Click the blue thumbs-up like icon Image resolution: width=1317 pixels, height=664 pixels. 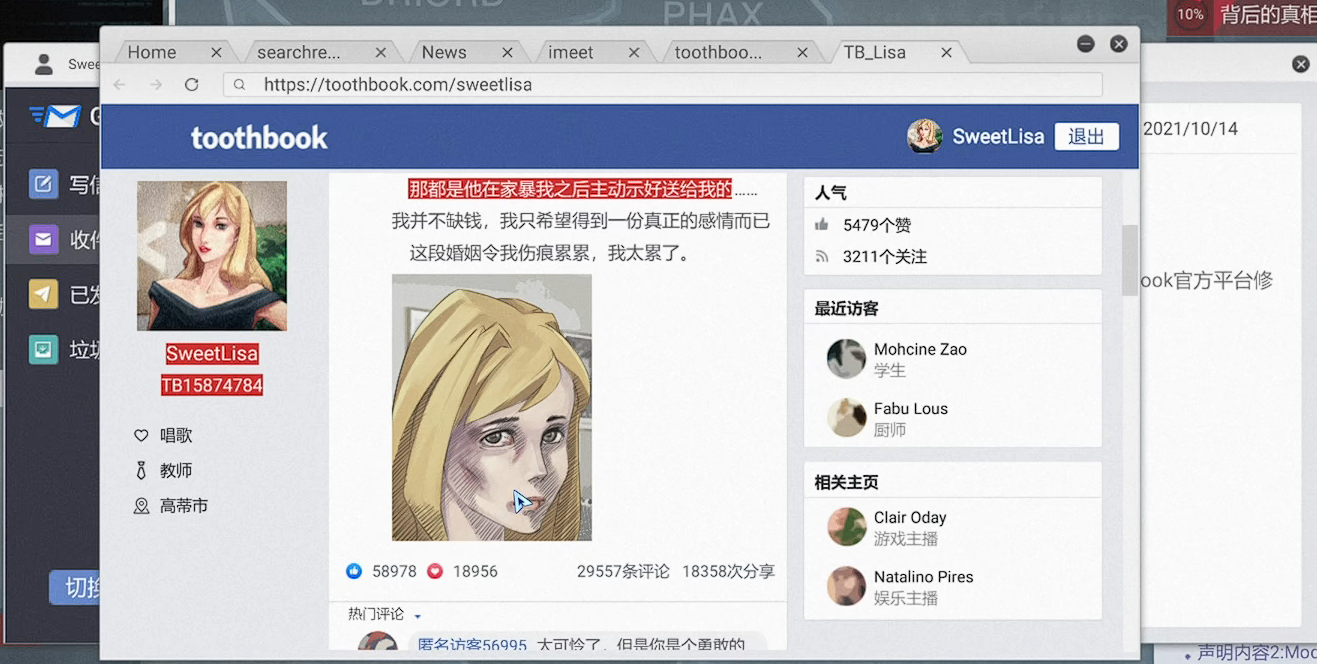(x=354, y=571)
